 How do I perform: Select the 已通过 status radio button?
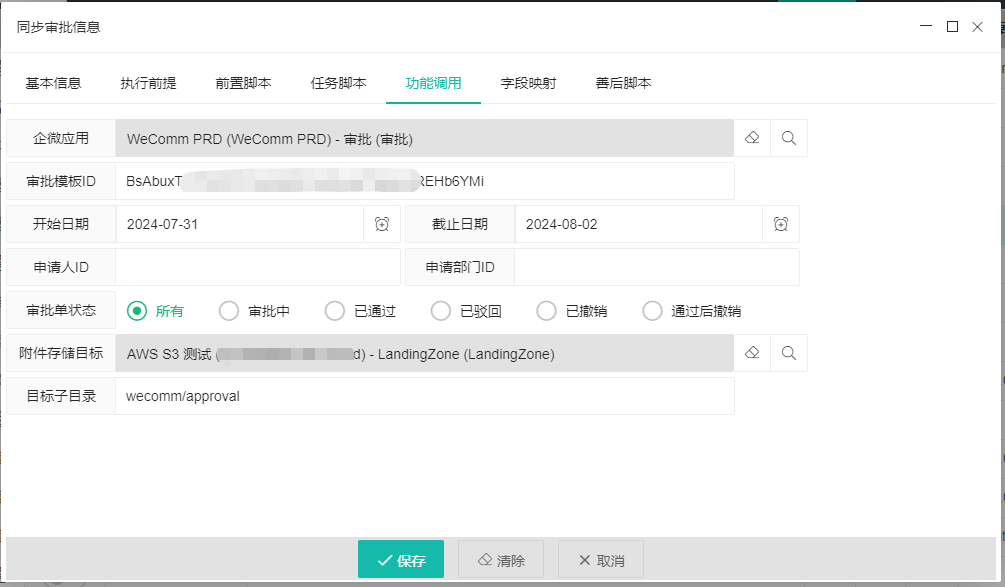pos(335,311)
